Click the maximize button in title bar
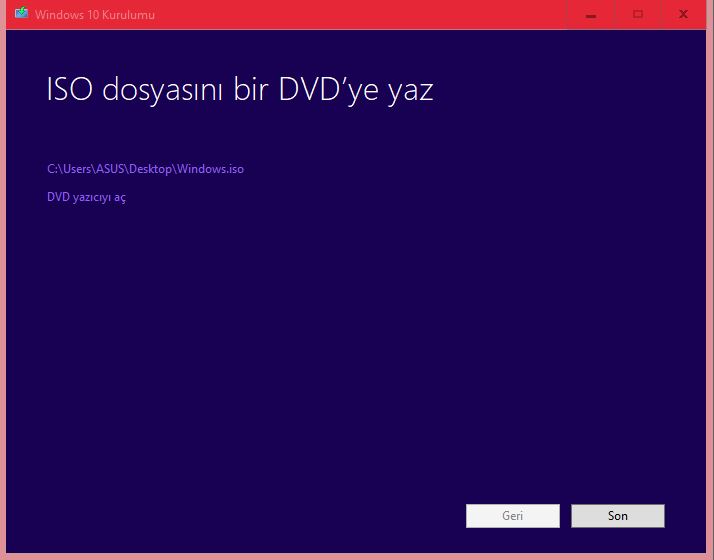The image size is (714, 560). click(x=638, y=14)
